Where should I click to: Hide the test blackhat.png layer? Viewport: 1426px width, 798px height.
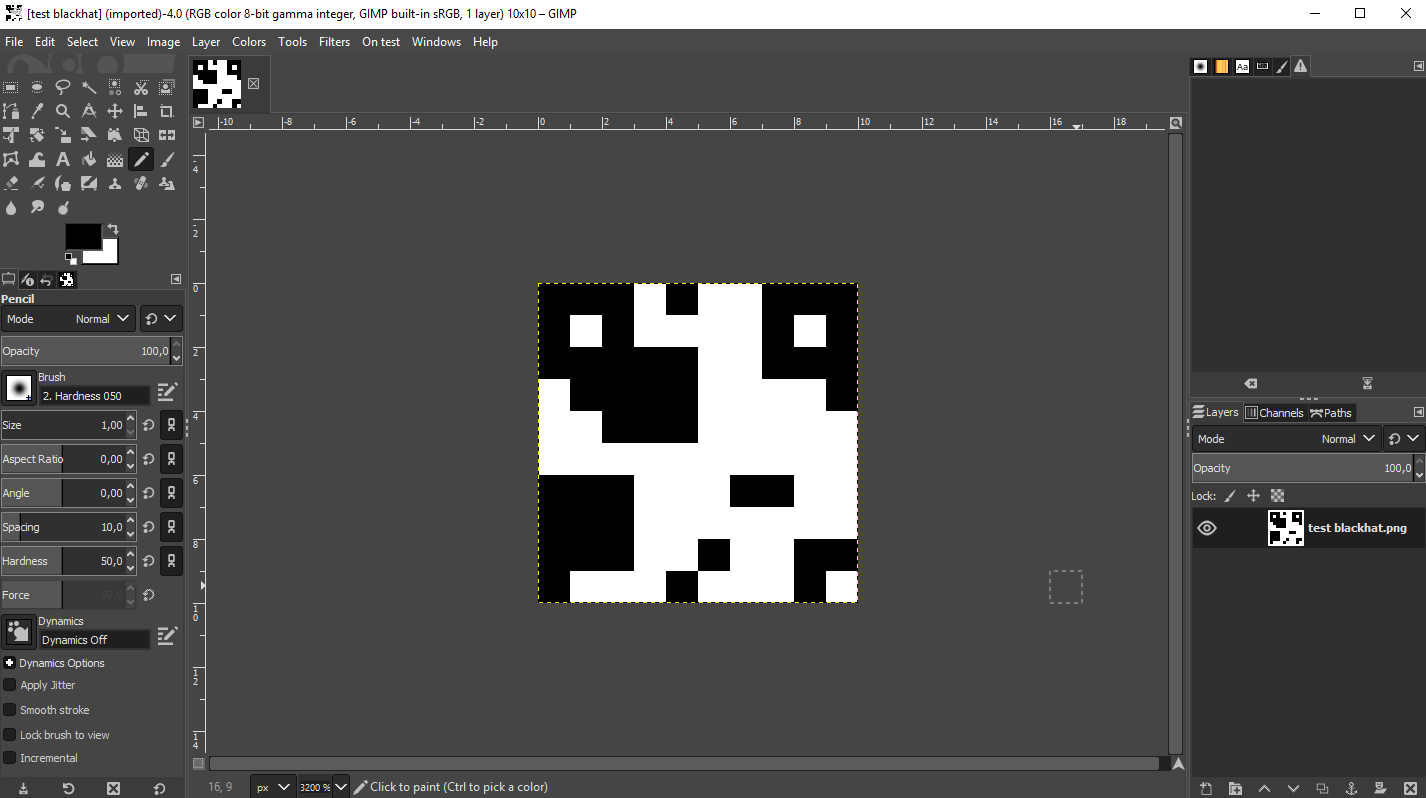coord(1207,528)
